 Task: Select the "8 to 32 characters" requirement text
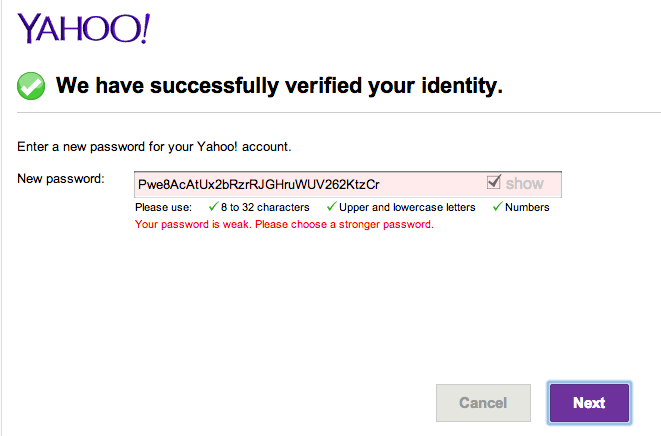[x=265, y=207]
